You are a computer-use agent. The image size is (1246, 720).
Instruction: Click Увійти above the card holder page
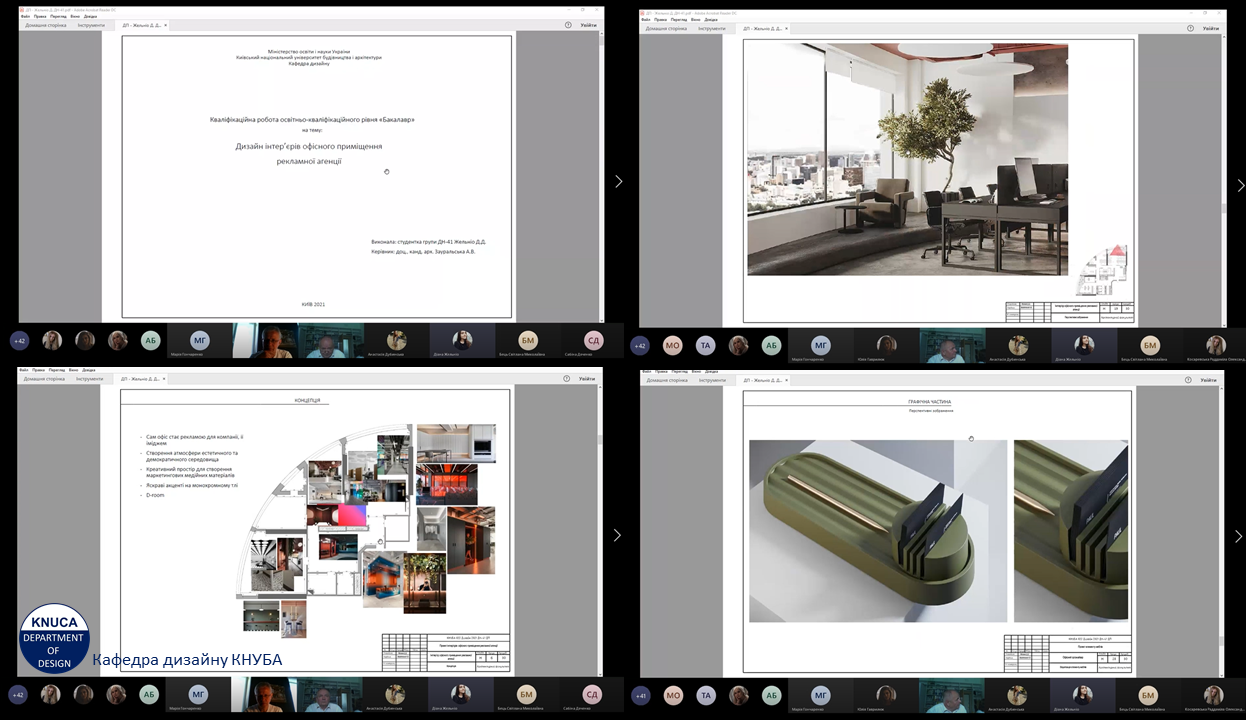pyautogui.click(x=1210, y=380)
